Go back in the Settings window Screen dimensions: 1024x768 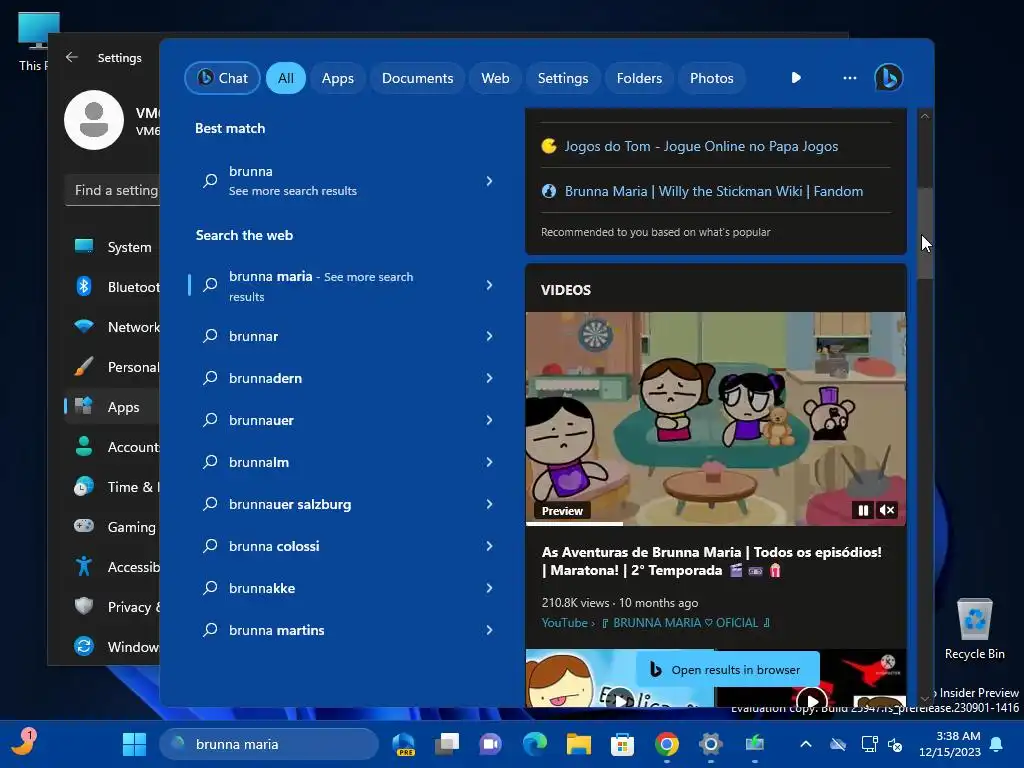[x=72, y=57]
